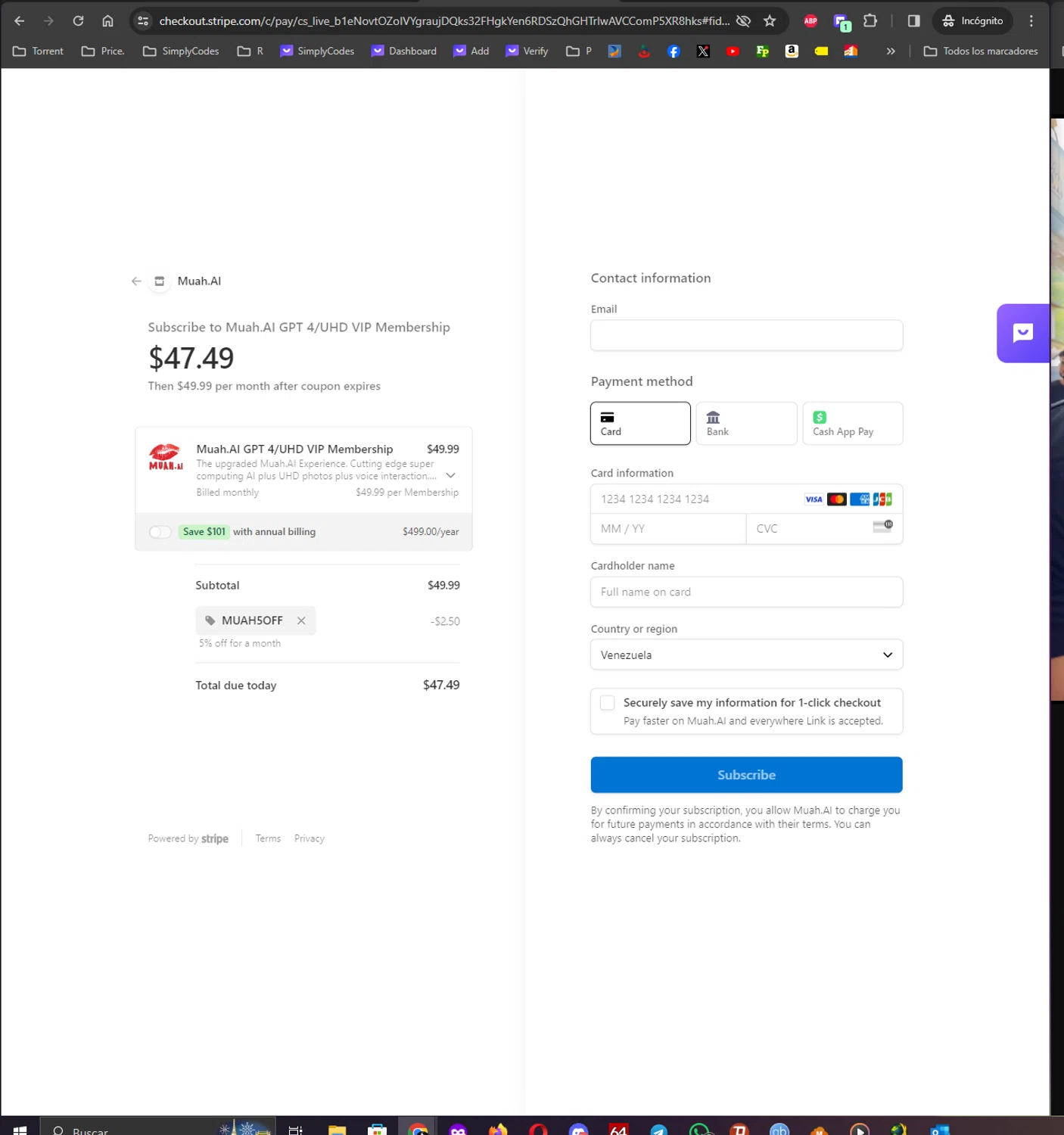Open the YouTube bookmark
Viewport: 1064px width, 1135px height.
coord(733,51)
